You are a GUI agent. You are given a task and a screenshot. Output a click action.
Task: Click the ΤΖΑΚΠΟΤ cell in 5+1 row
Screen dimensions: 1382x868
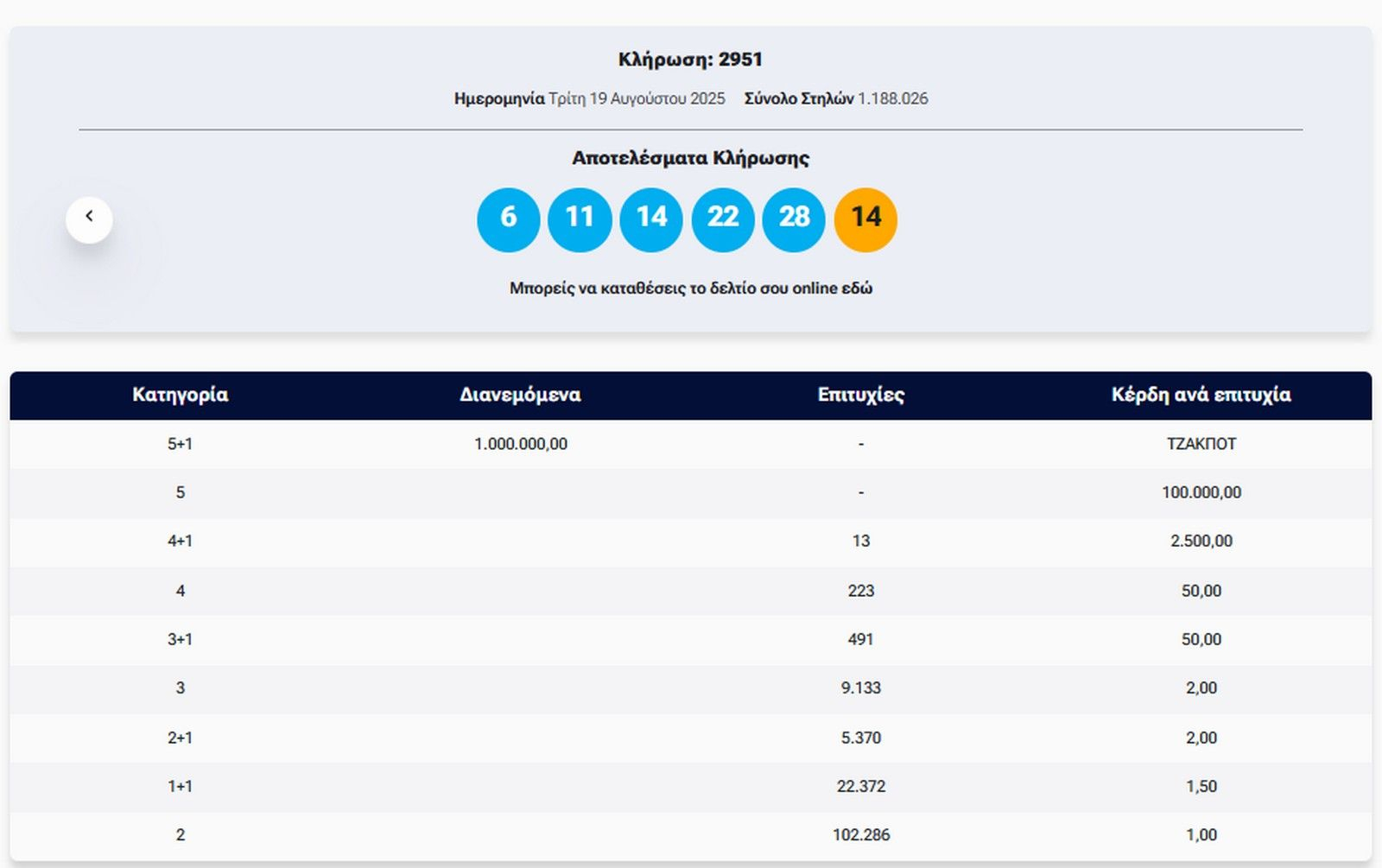coord(1201,444)
